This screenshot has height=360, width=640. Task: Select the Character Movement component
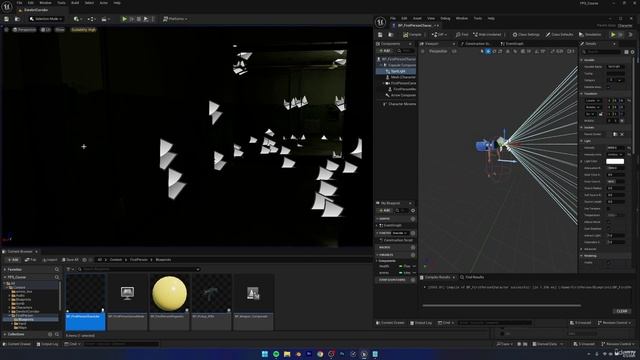[399, 104]
